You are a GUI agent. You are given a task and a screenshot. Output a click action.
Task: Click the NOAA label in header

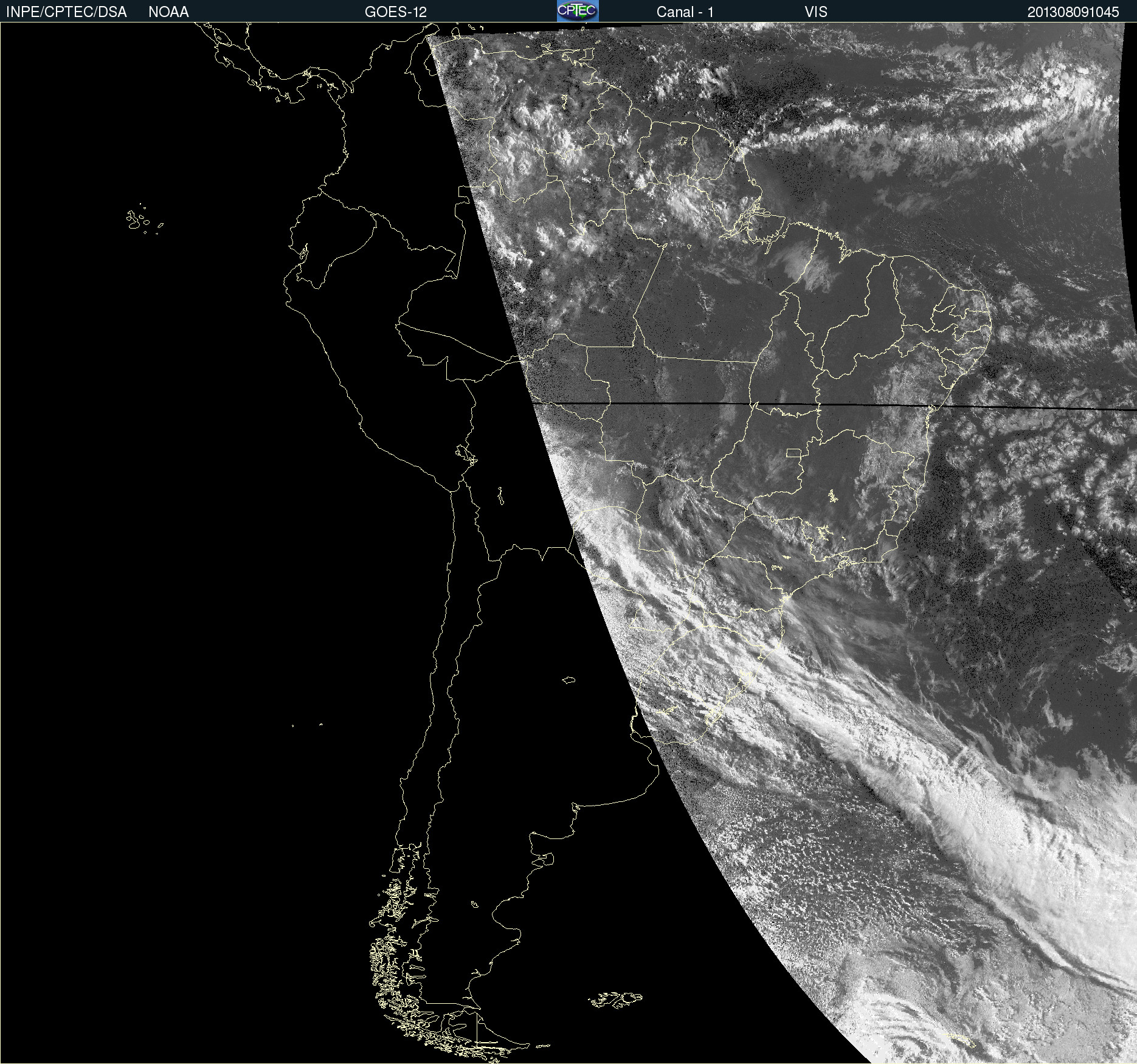(168, 12)
